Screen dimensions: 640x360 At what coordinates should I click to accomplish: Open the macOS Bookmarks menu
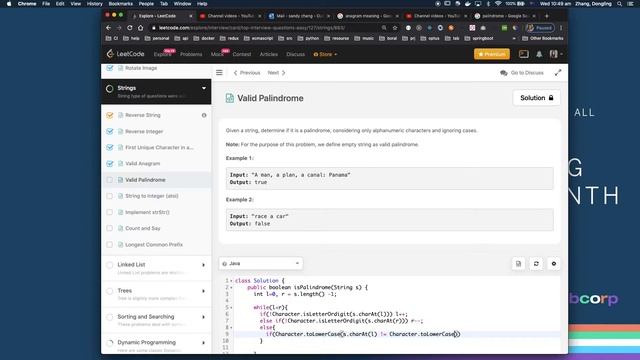pyautogui.click(x=120, y=4)
